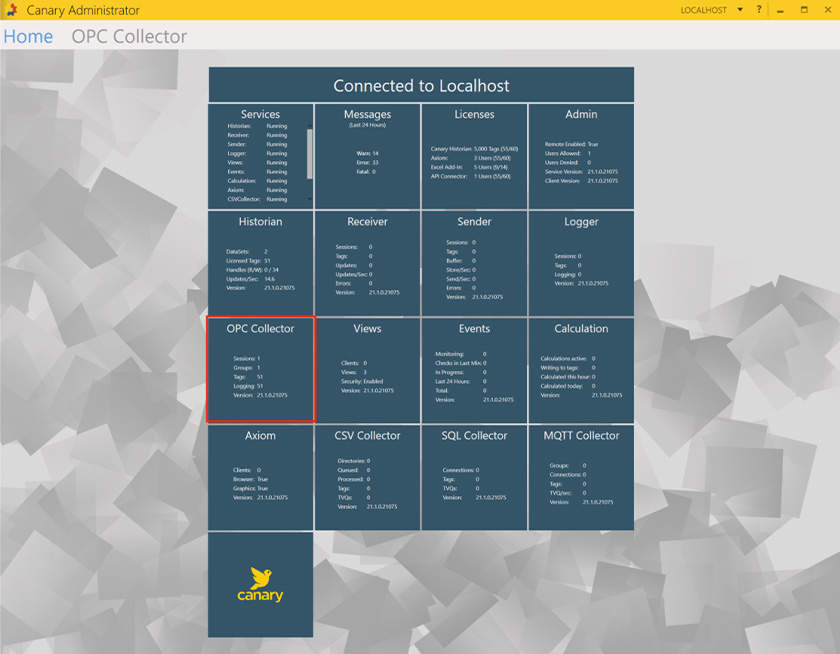
Task: Click the 'Browser: True' line in Axiom
Action: [250, 479]
